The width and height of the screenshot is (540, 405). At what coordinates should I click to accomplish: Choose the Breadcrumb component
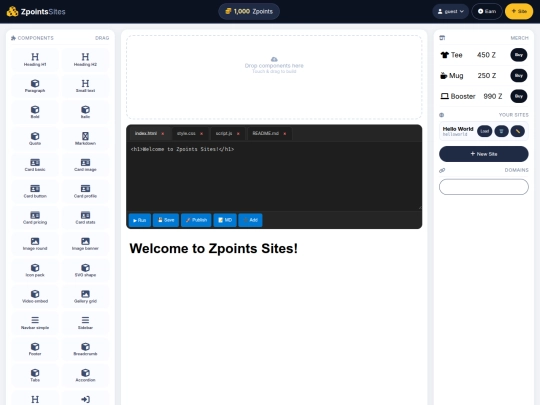(x=85, y=349)
